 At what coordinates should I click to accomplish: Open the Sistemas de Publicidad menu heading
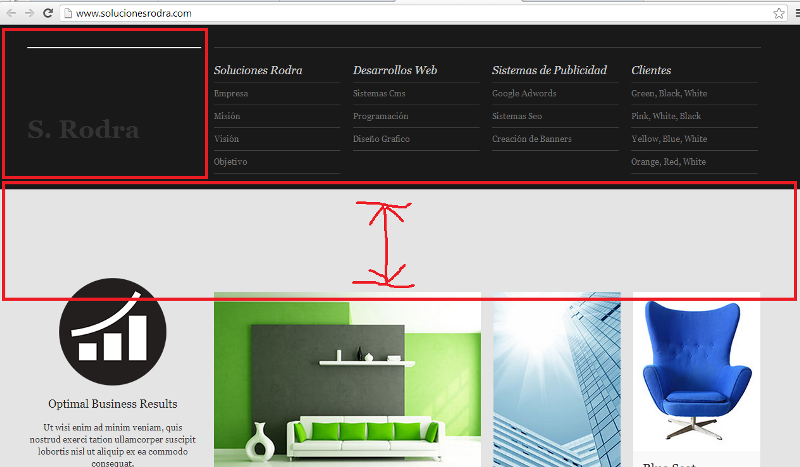coord(549,70)
